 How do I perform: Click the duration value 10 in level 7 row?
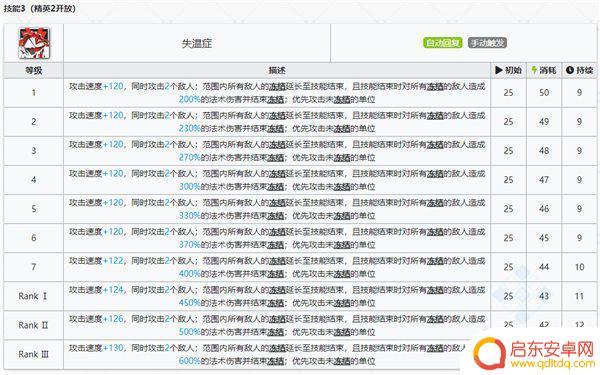coord(579,267)
